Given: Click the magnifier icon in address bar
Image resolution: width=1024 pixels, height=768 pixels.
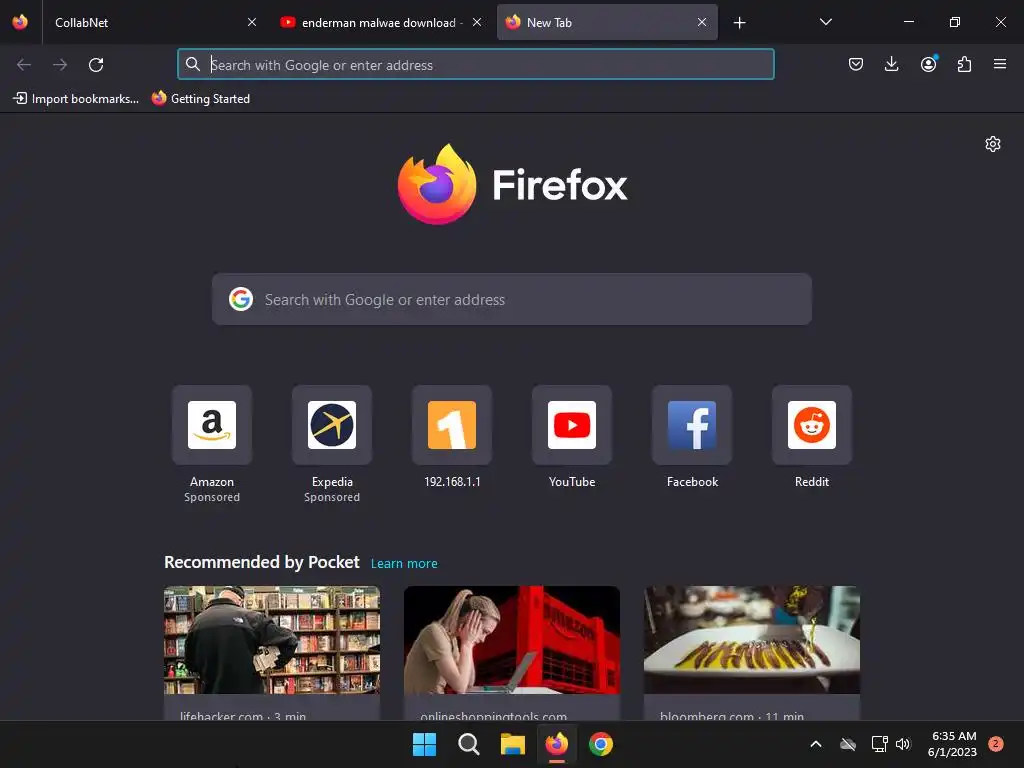Looking at the screenshot, I should pyautogui.click(x=193, y=64).
